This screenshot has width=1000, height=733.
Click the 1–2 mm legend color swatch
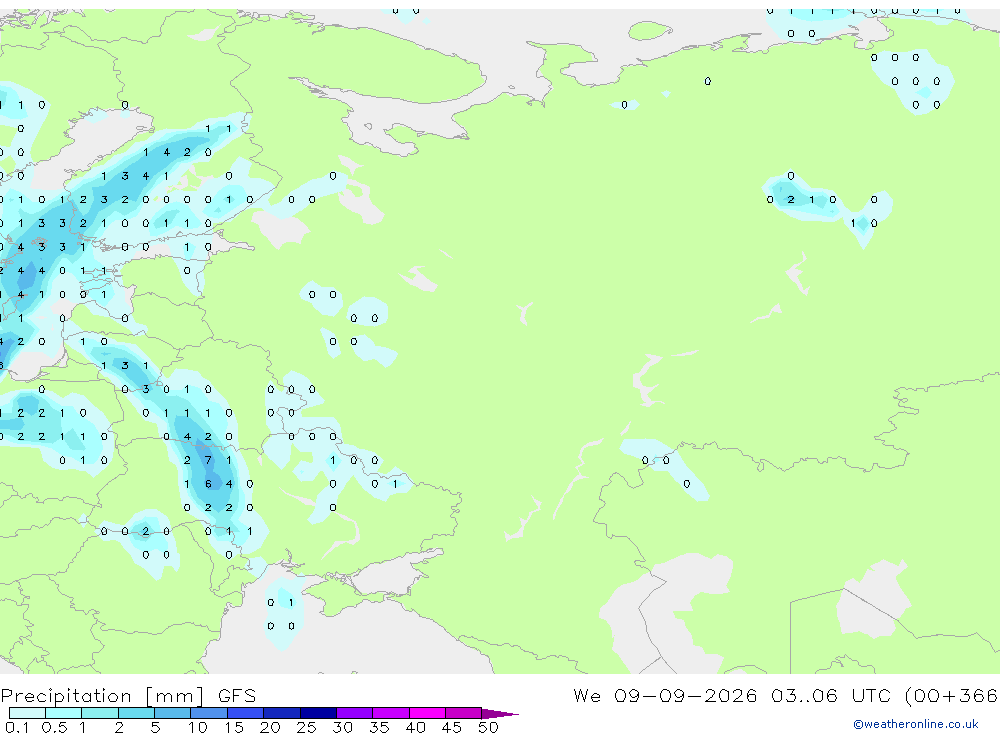click(100, 713)
